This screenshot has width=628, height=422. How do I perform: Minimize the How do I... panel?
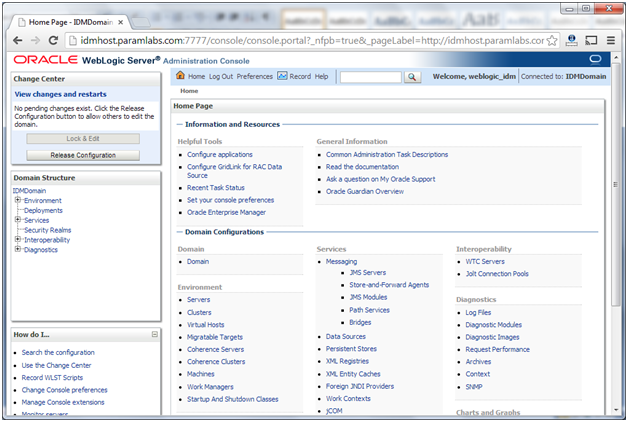click(x=155, y=334)
